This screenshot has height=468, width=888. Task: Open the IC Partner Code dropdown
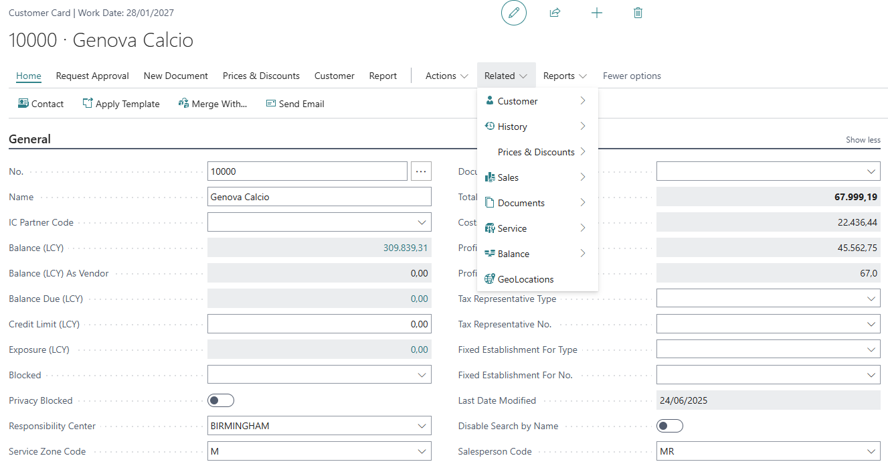coord(421,222)
